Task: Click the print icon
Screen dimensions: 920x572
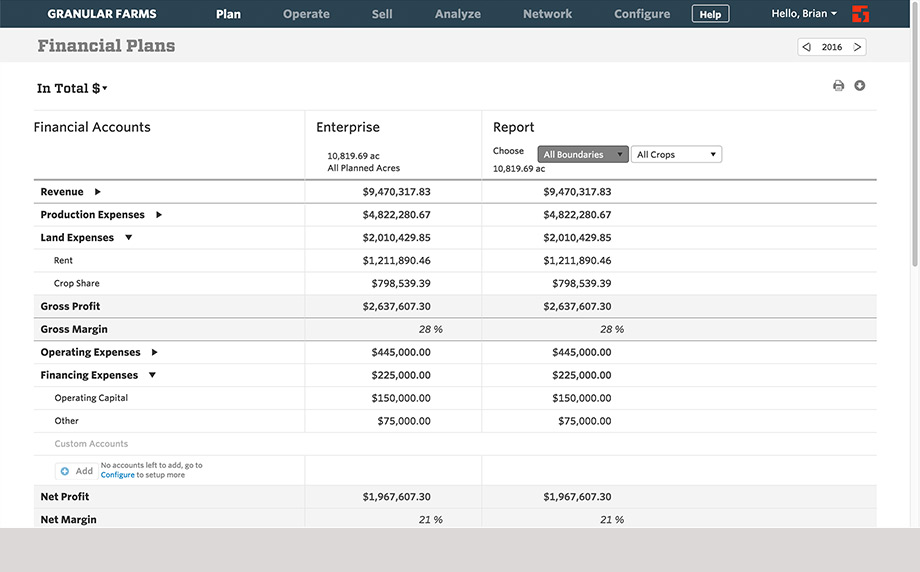Action: coord(838,86)
